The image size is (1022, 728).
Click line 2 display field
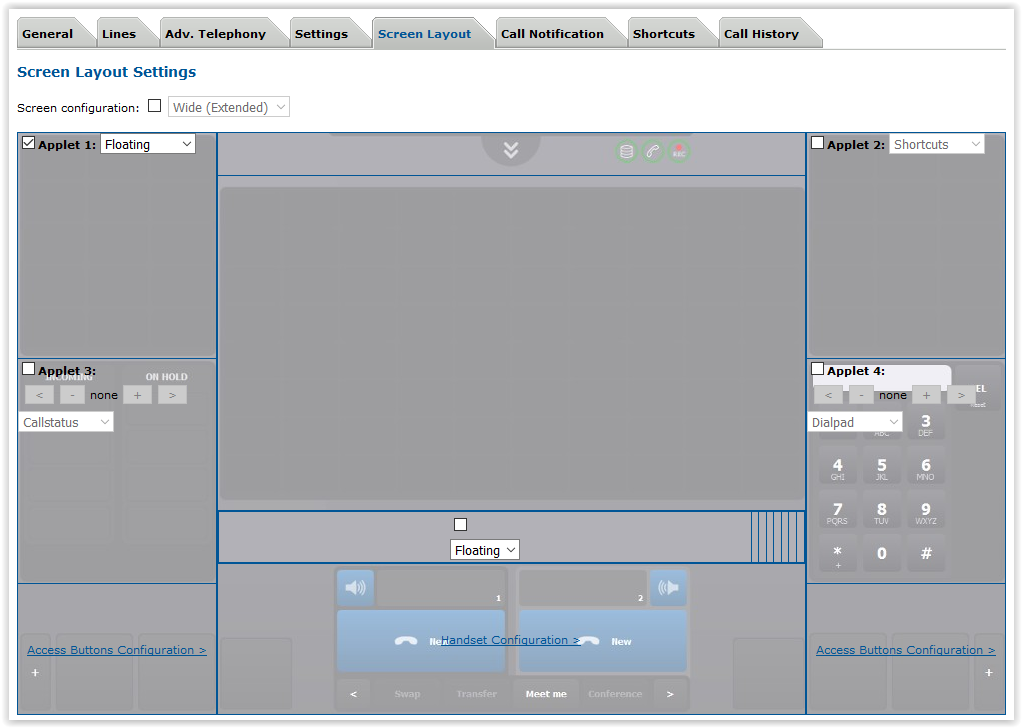click(583, 588)
